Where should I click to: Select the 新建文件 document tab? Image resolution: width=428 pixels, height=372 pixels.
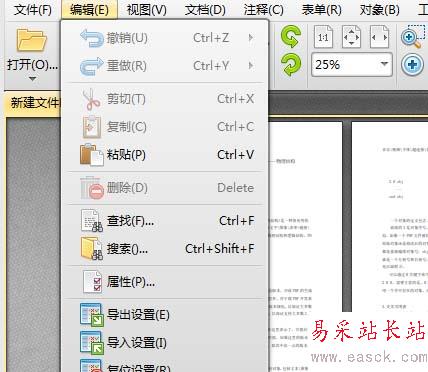click(33, 102)
